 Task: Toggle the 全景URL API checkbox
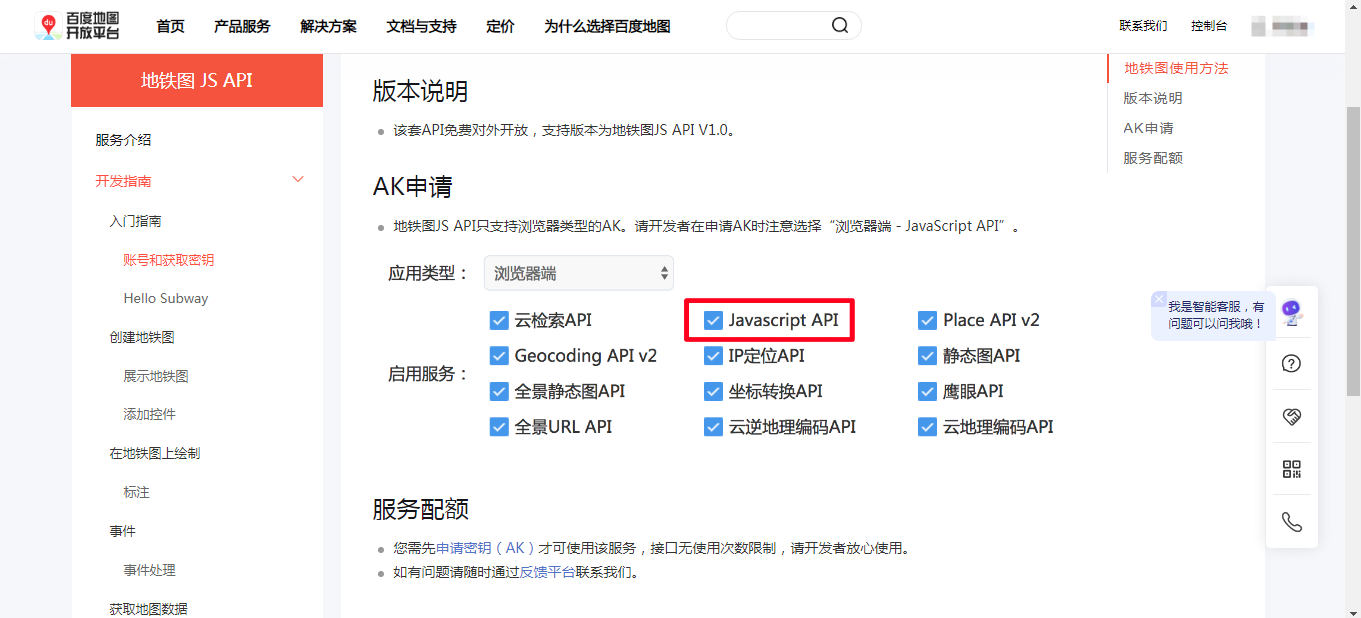[x=499, y=427]
